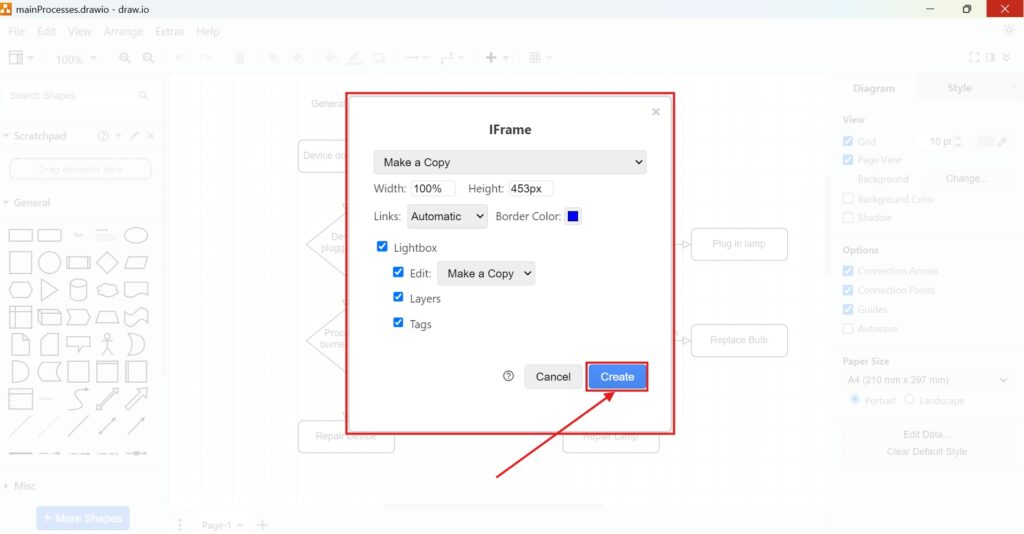Toggle the Grid checkbox
The image size is (1024, 534).
848,141
